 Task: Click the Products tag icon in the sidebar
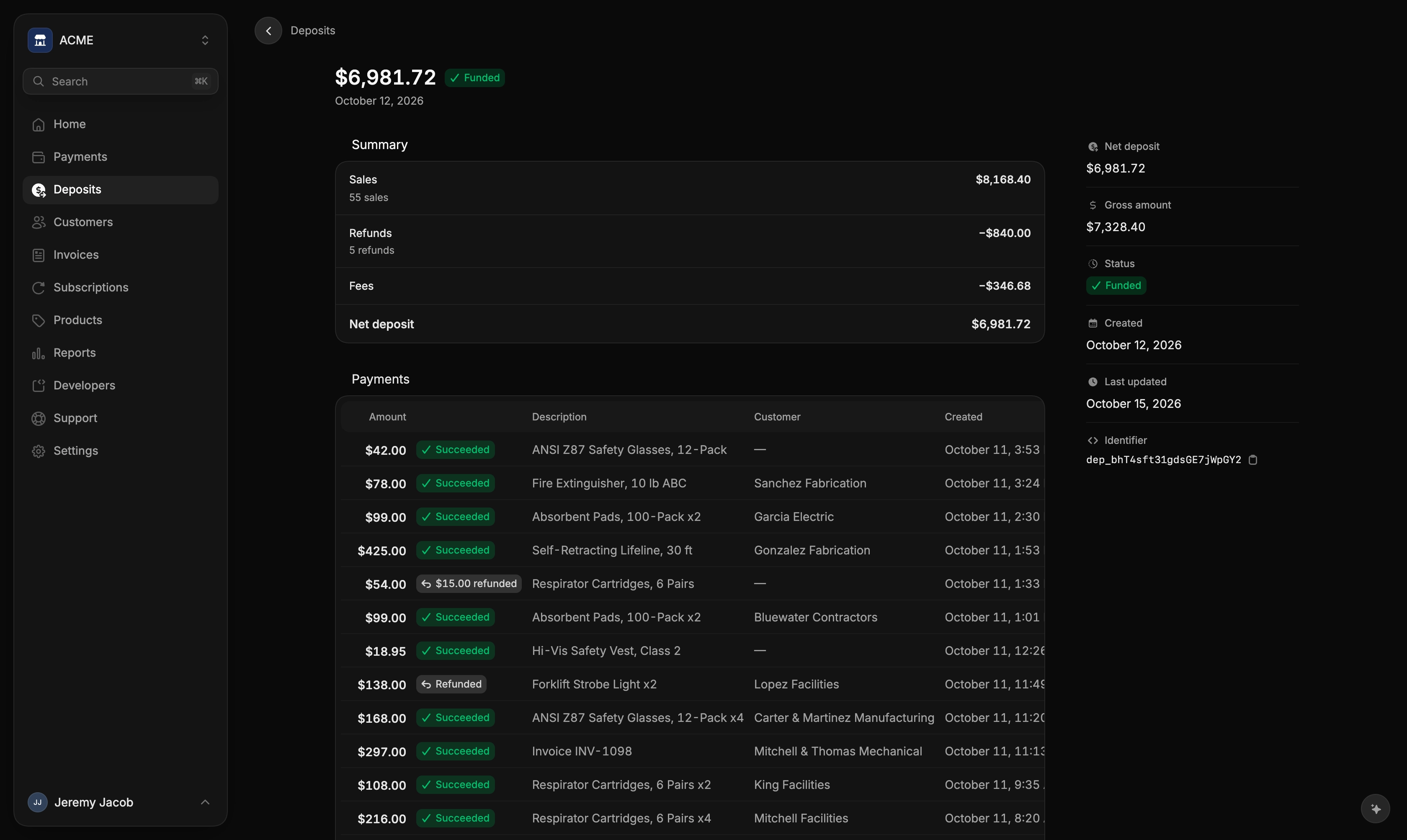click(x=39, y=320)
